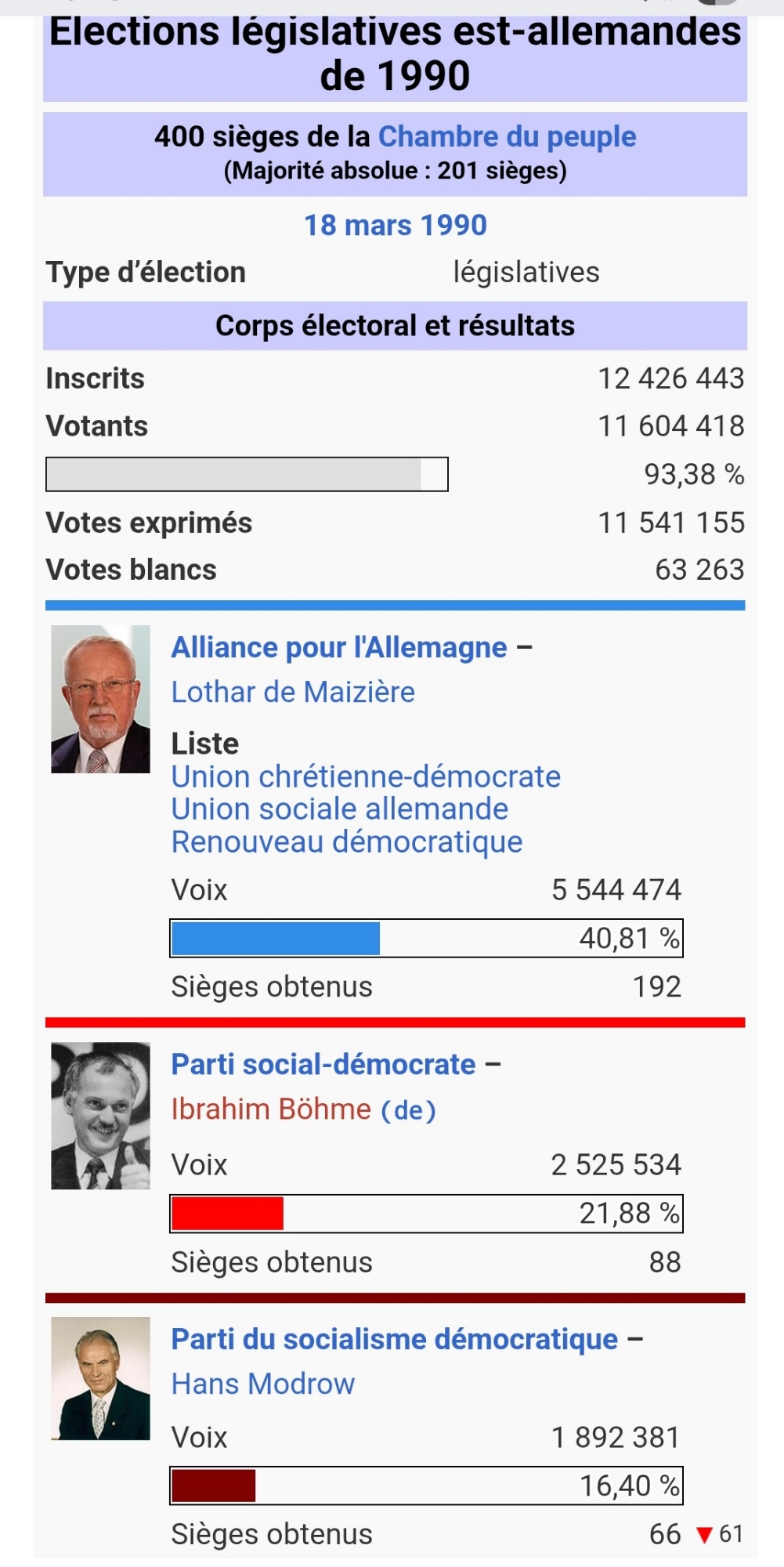The height and width of the screenshot is (1567, 784).
Task: Open the 18 mars 1990 date link
Action: pos(395,226)
